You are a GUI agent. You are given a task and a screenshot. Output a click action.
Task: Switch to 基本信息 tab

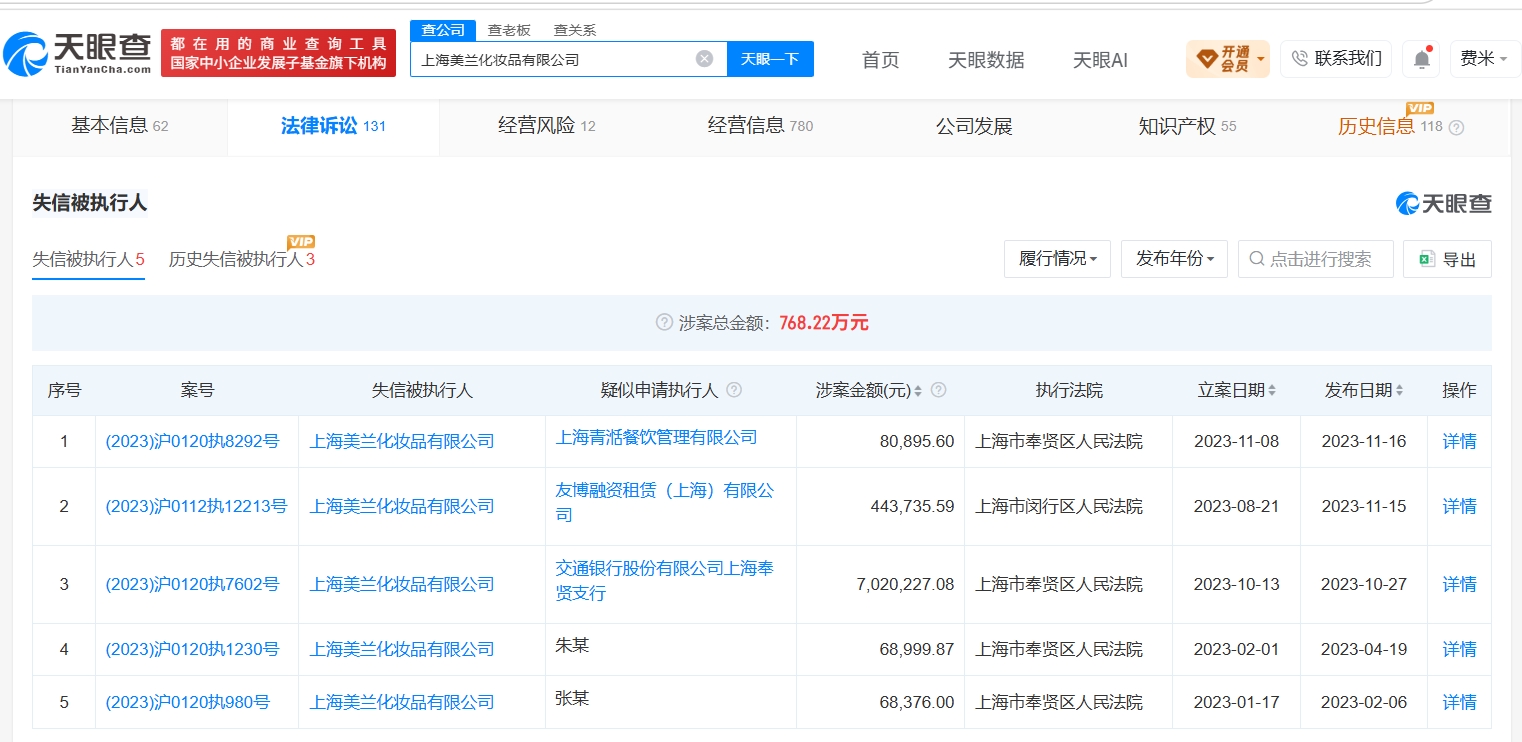pos(120,126)
